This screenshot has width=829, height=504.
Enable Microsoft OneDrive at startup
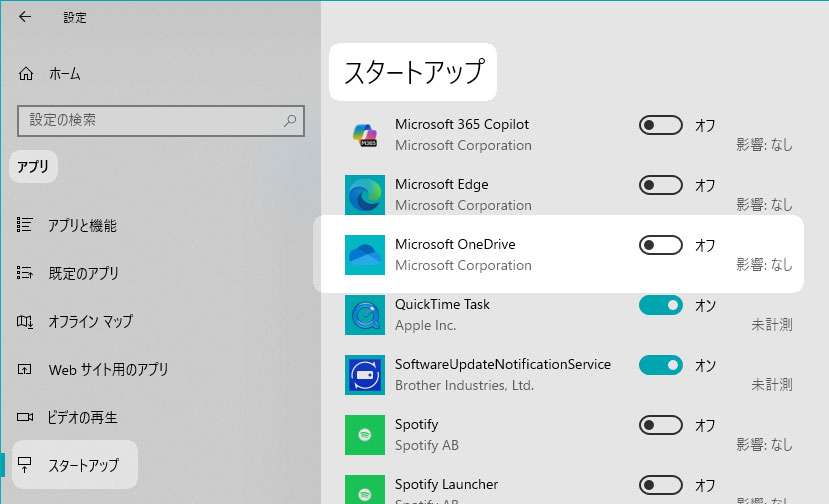tap(660, 245)
